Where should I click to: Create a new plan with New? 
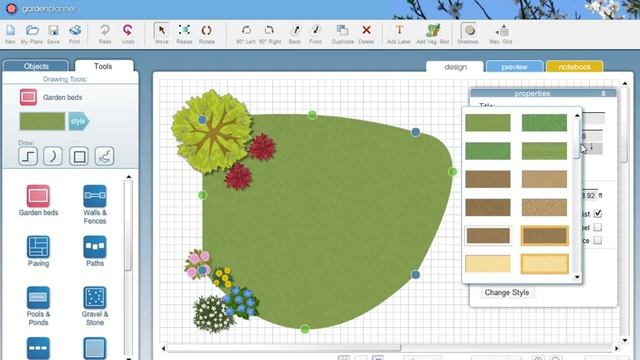click(10, 34)
